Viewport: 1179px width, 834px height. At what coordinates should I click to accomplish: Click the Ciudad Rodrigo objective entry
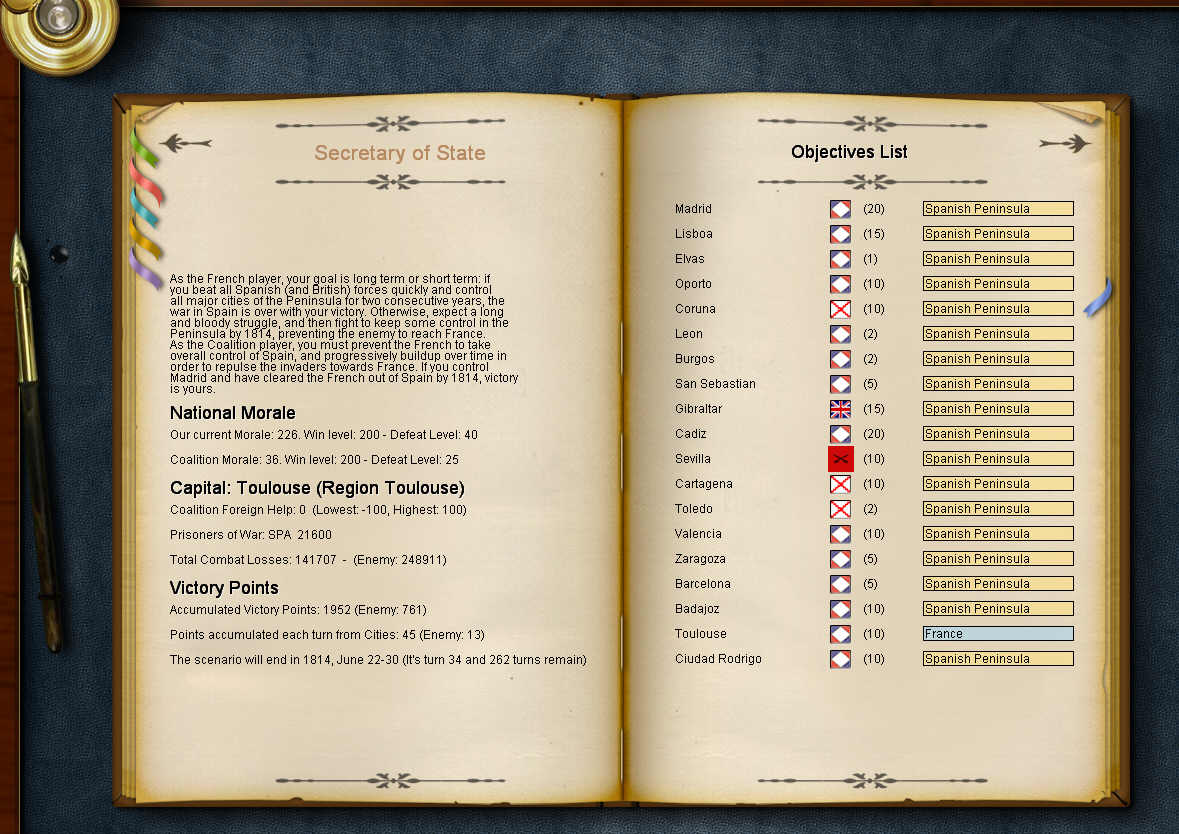[x=718, y=659]
